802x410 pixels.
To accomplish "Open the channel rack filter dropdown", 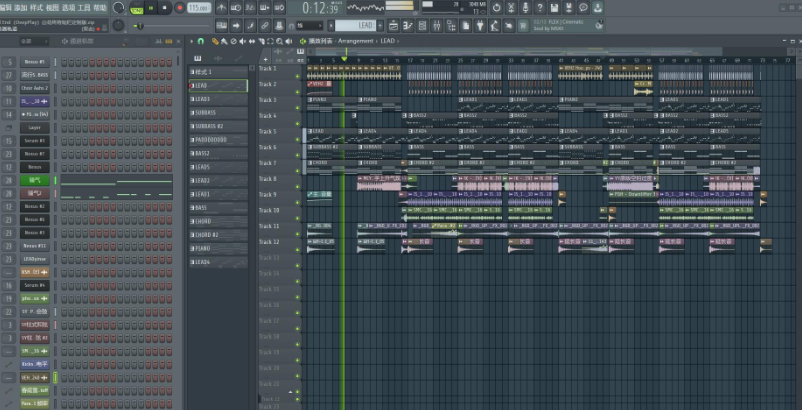I will pos(33,41).
